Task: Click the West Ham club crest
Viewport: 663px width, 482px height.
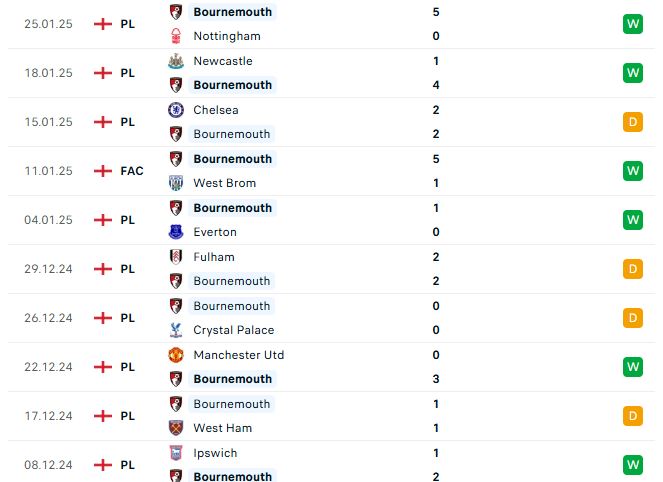Action: coord(176,428)
